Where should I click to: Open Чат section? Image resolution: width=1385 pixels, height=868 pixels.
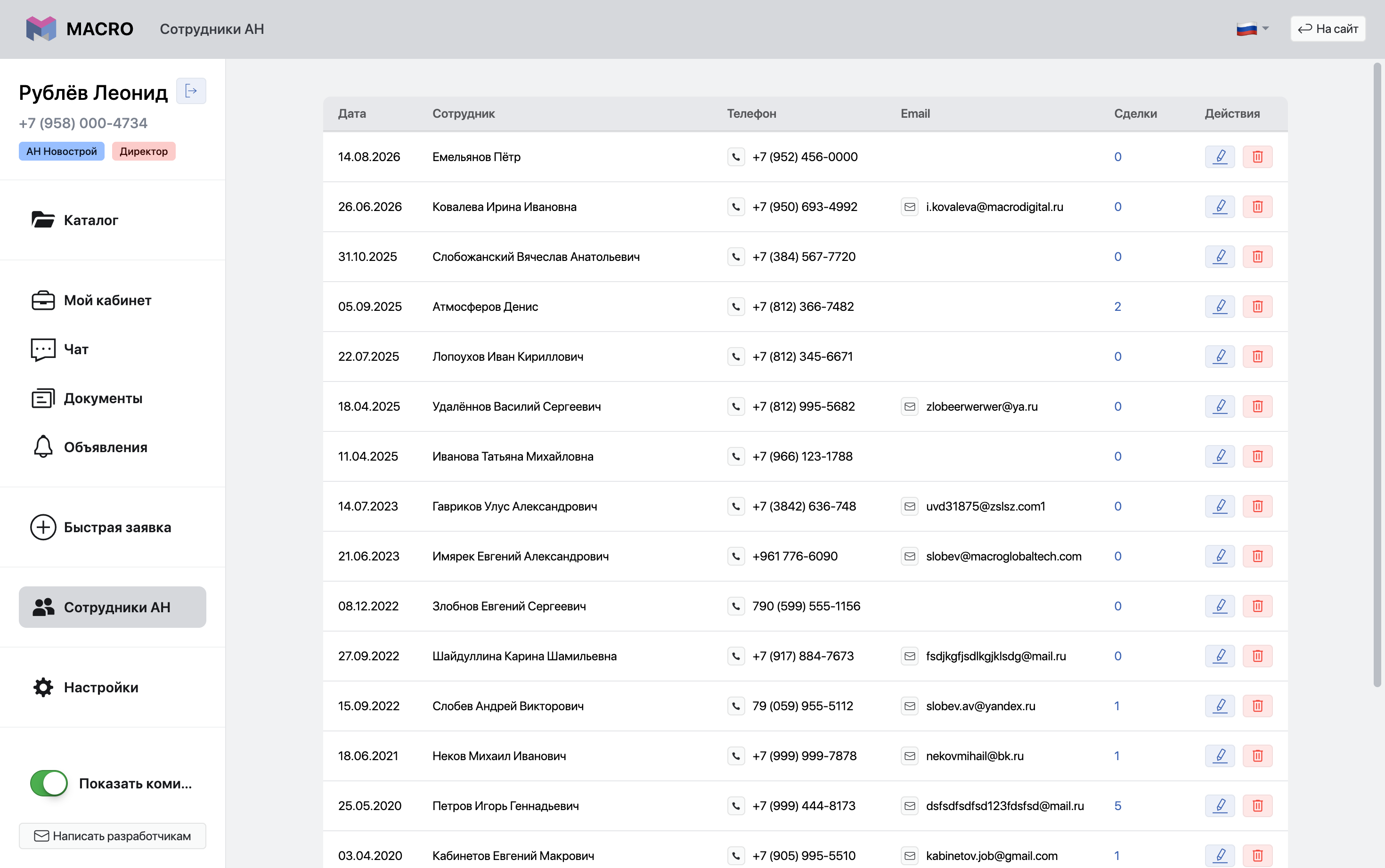click(x=113, y=349)
